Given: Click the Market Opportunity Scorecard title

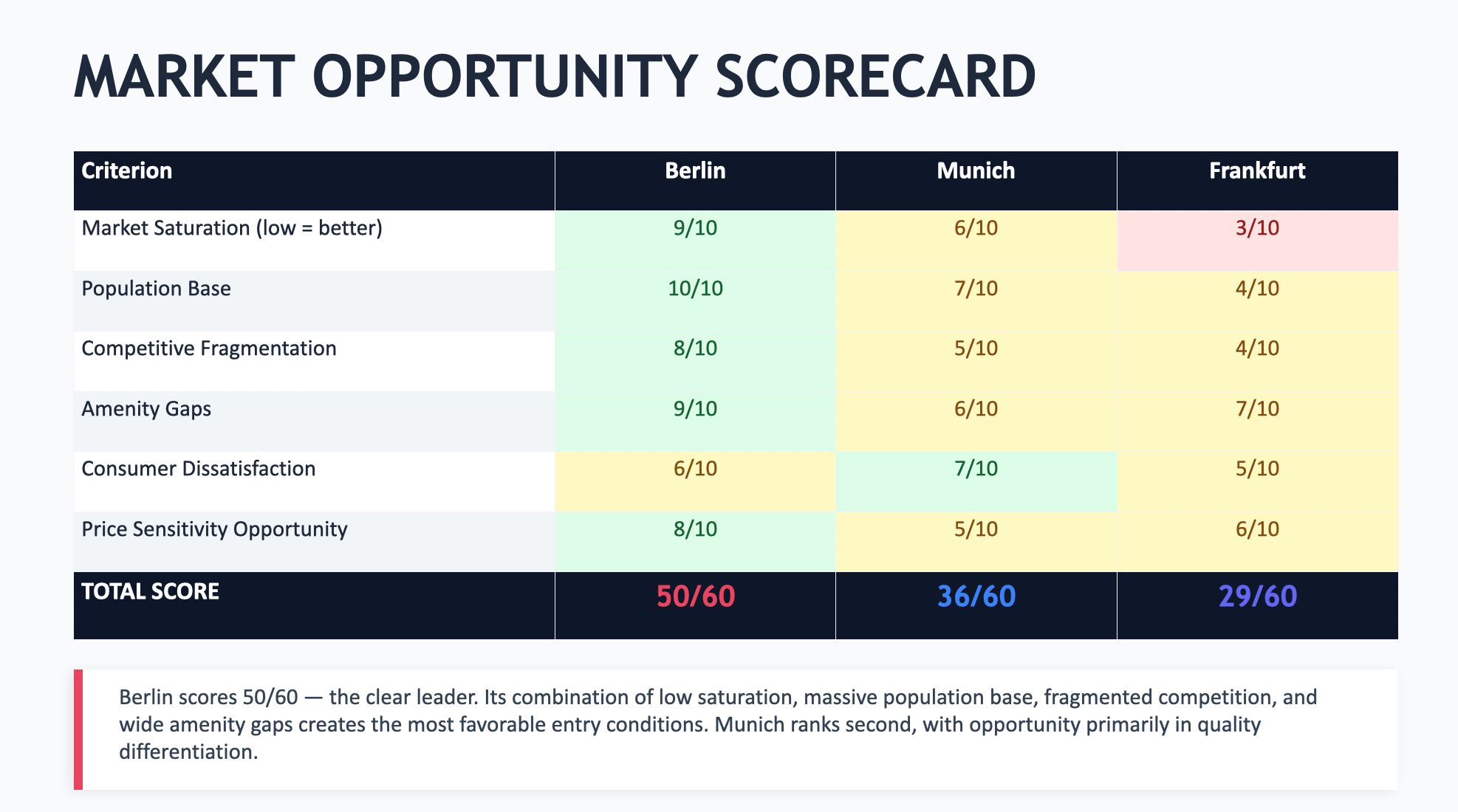Looking at the screenshot, I should point(554,76).
